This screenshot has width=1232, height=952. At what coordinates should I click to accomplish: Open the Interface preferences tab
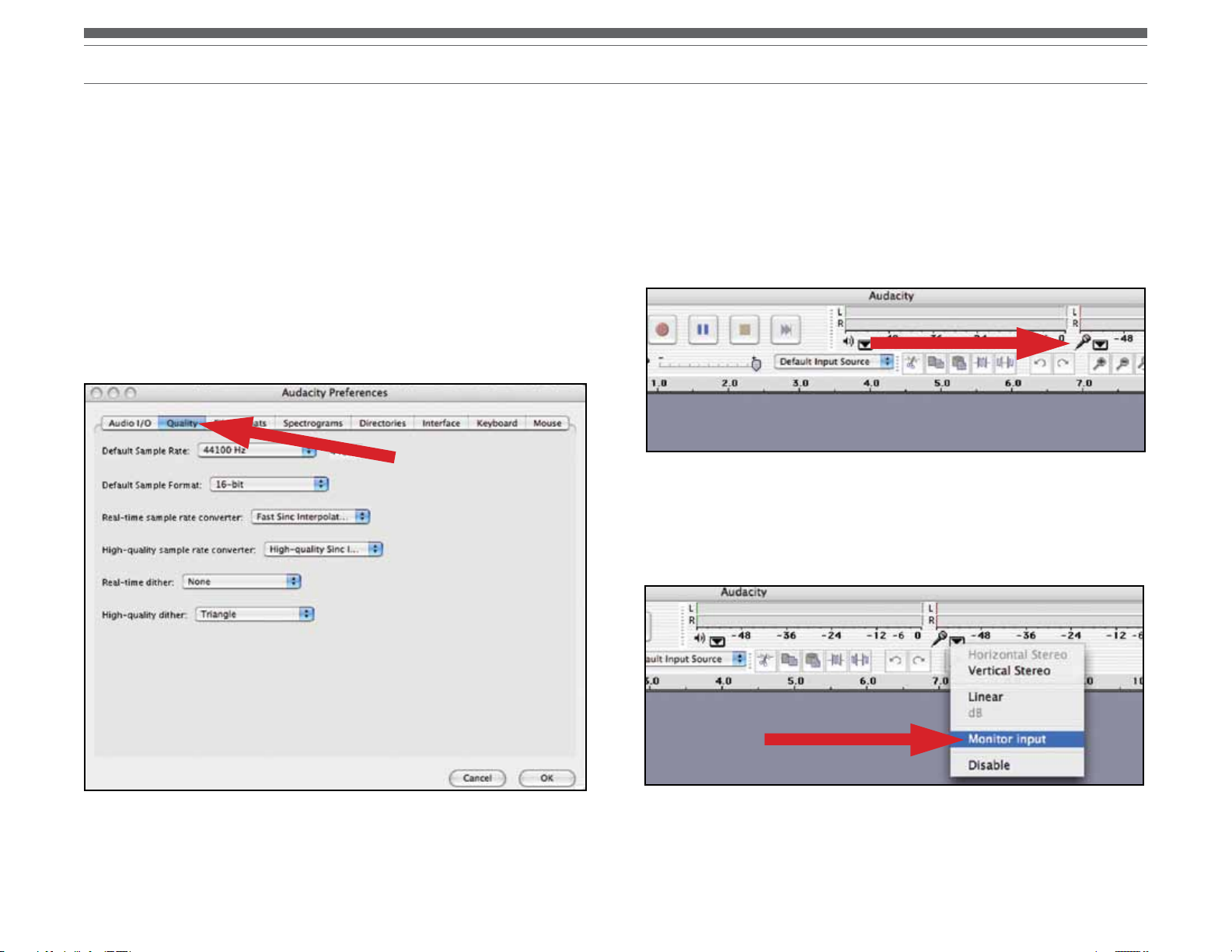click(x=441, y=424)
